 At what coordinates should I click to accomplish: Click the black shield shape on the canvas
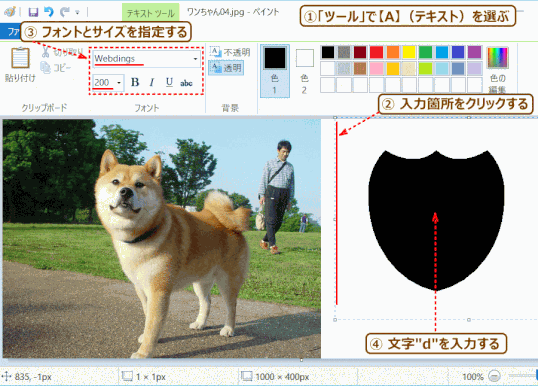coord(436,220)
